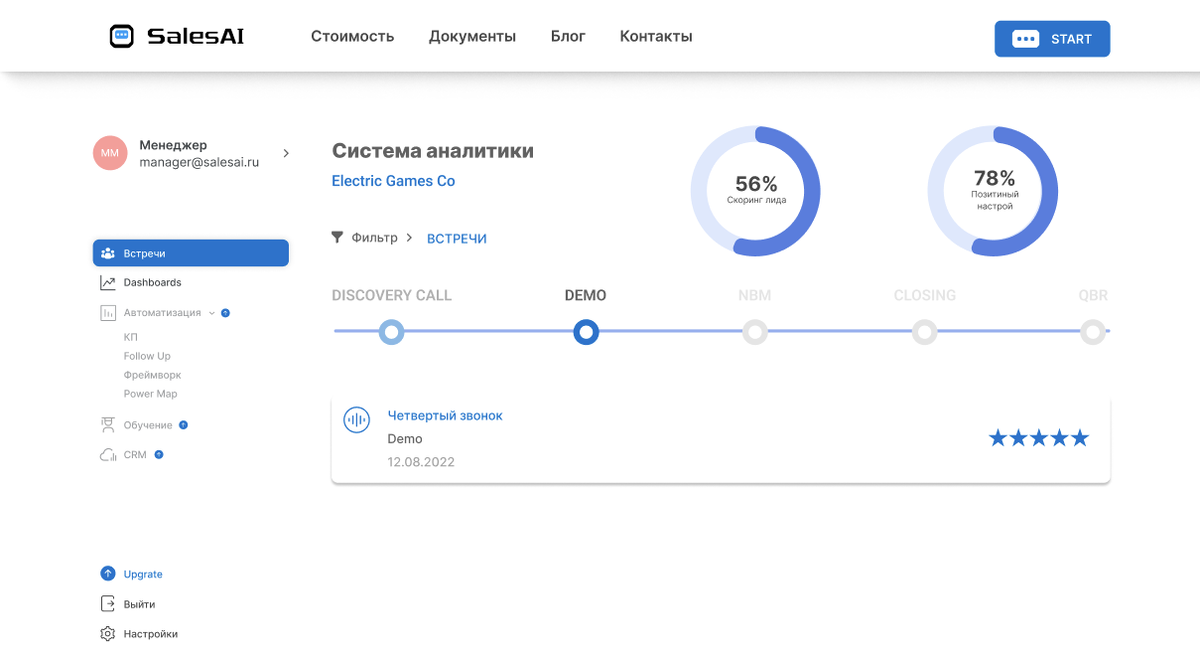The height and width of the screenshot is (658, 1200).
Task: Click the first rating star
Action: click(x=998, y=438)
